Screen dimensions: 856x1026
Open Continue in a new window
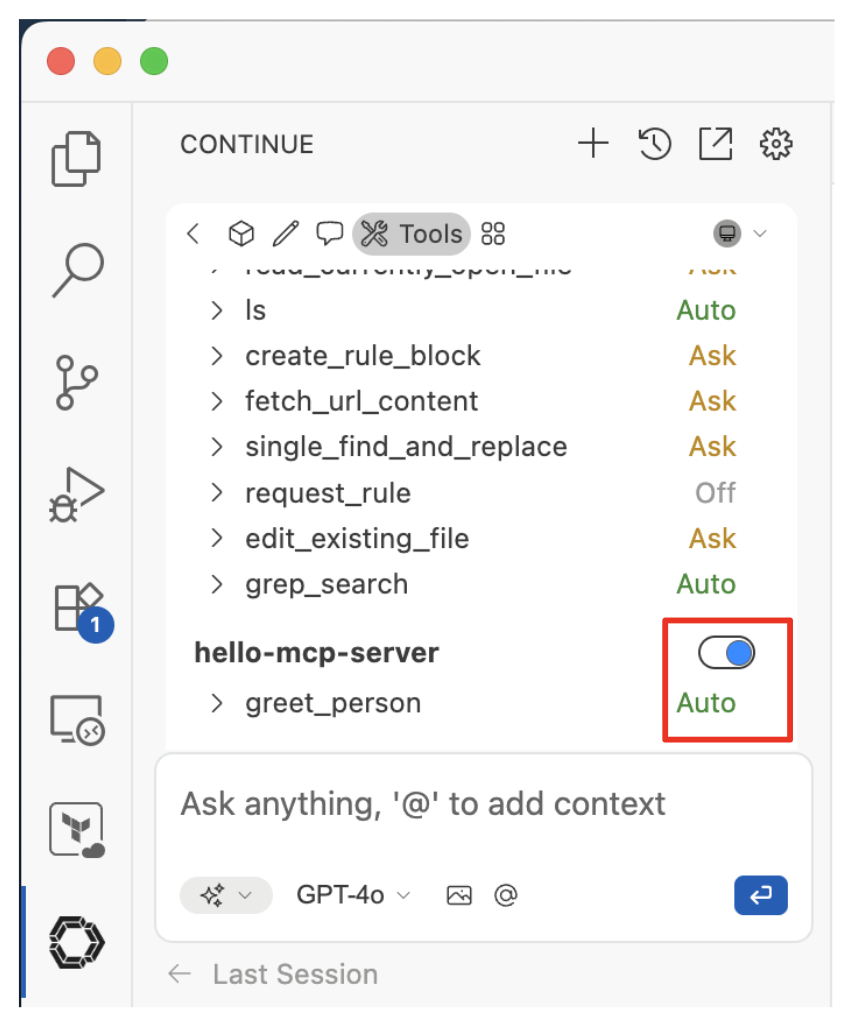[715, 143]
